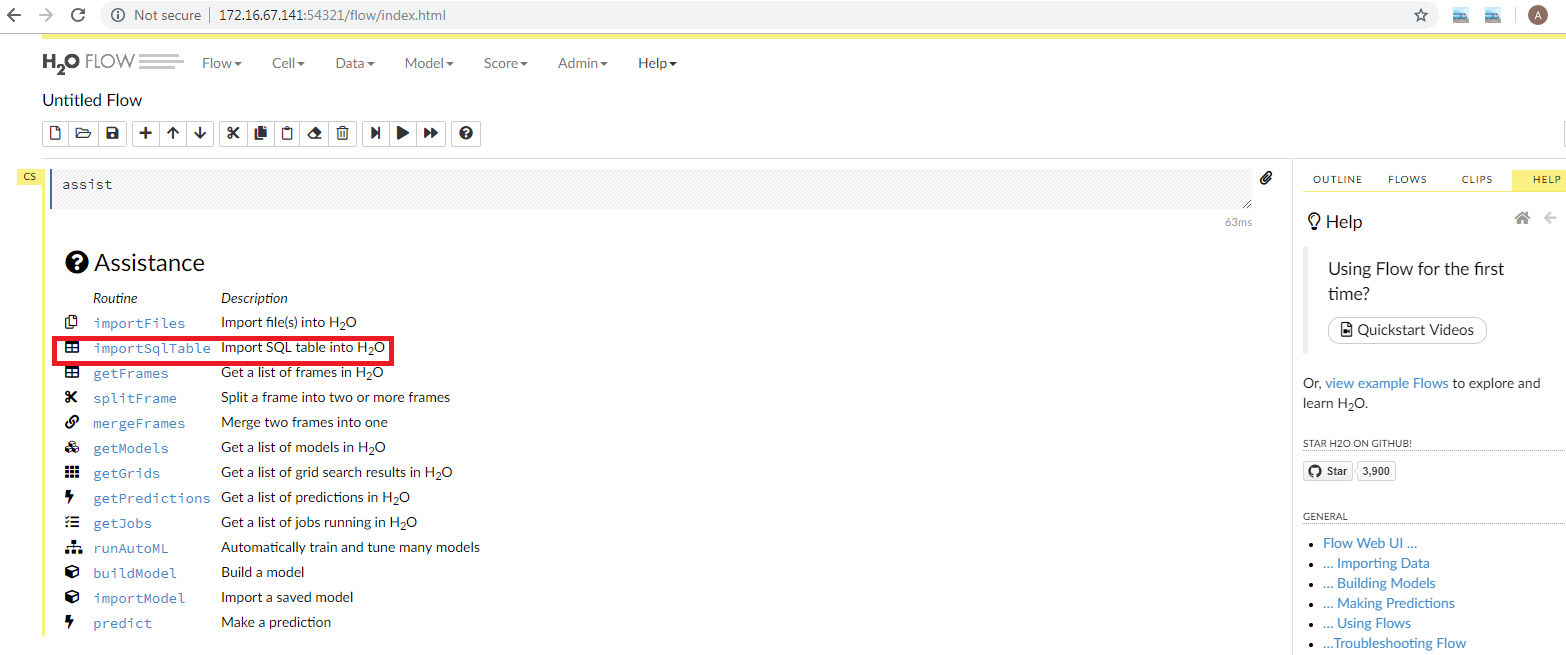
Task: Copy the cell with the copy icon
Action: (x=261, y=133)
